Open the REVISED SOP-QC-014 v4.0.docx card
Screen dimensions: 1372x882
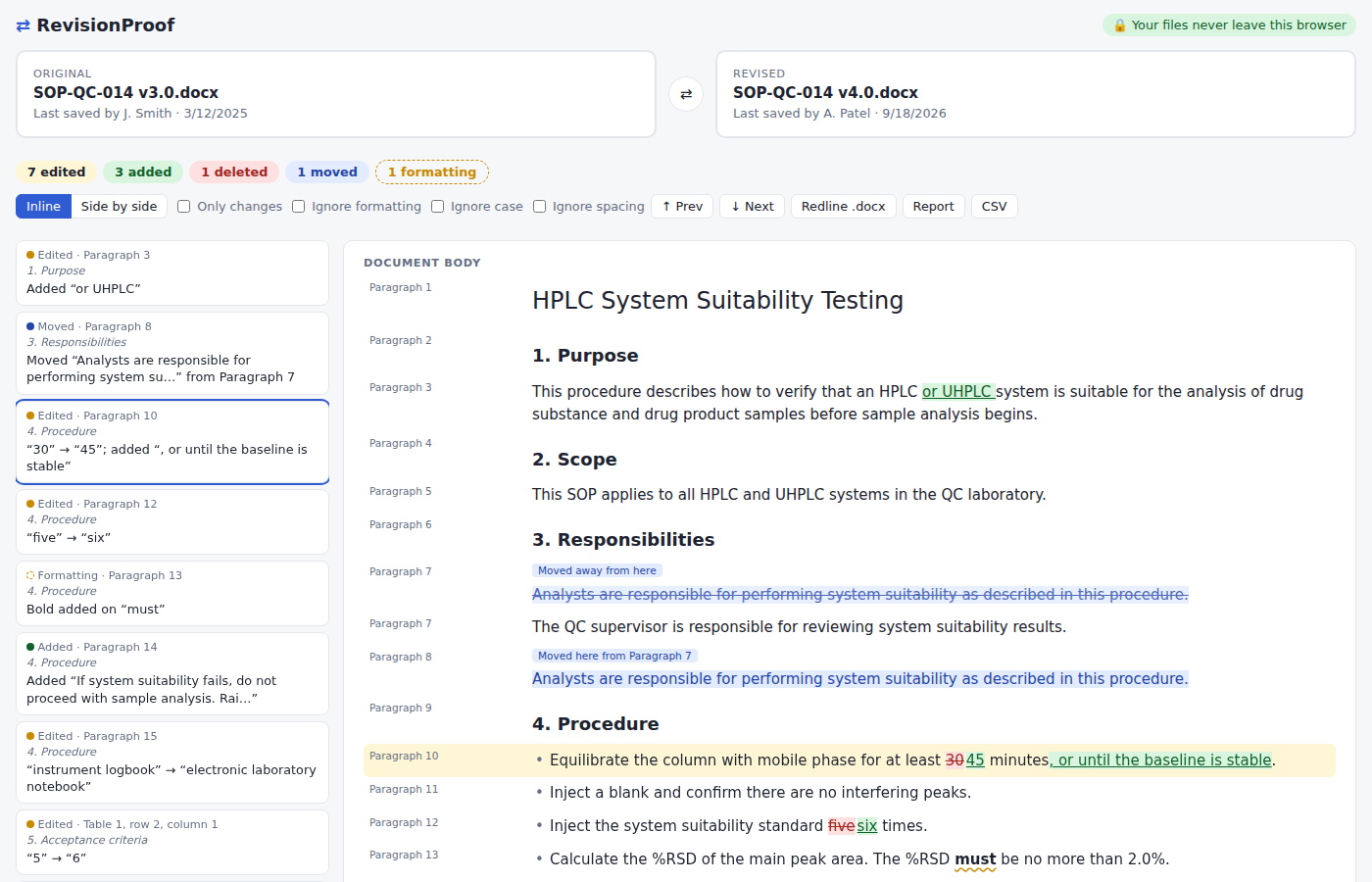pyautogui.click(x=1036, y=94)
